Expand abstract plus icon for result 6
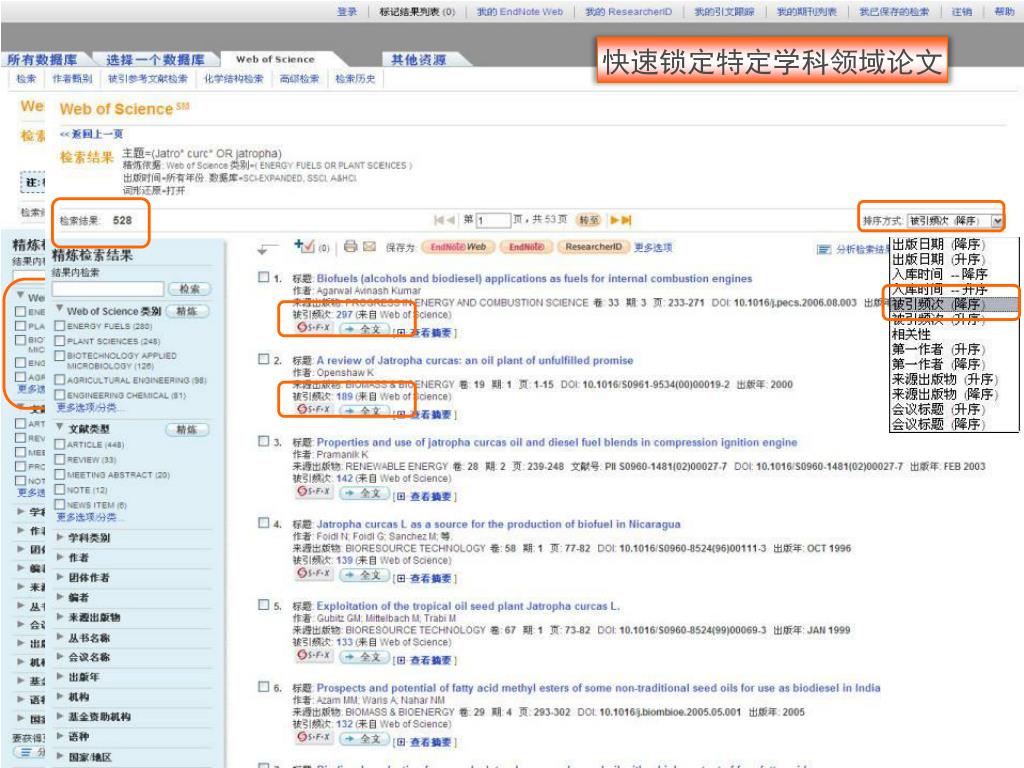 coord(401,743)
